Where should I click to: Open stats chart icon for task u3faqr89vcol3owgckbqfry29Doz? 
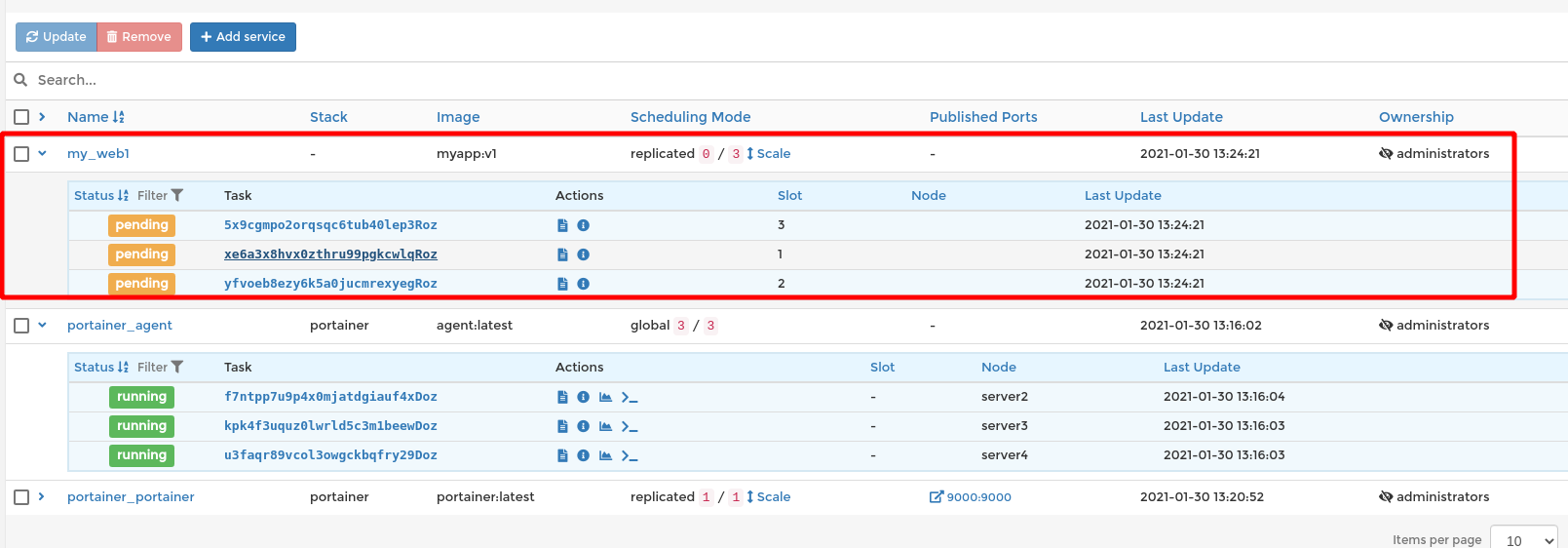(605, 455)
